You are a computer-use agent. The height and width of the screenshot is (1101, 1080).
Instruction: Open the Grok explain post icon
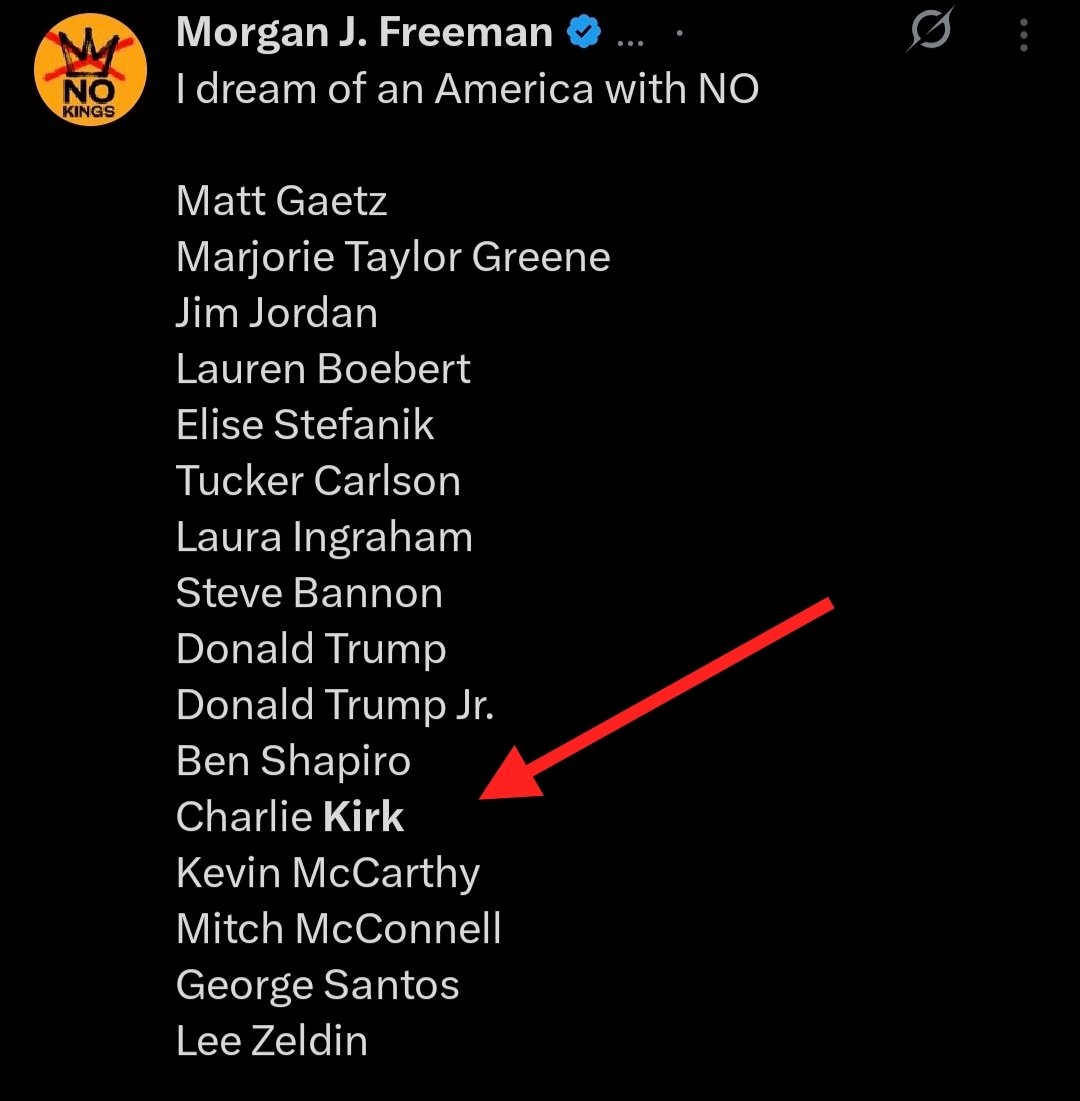coord(930,29)
